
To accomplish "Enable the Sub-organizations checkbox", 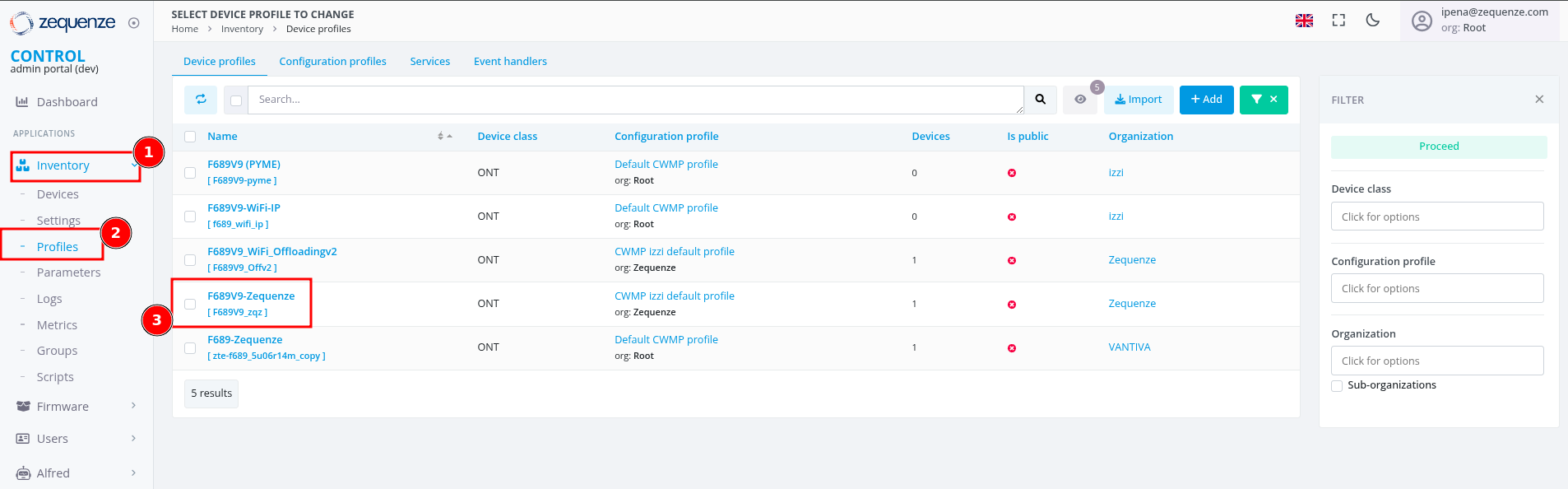I will pos(1337,385).
